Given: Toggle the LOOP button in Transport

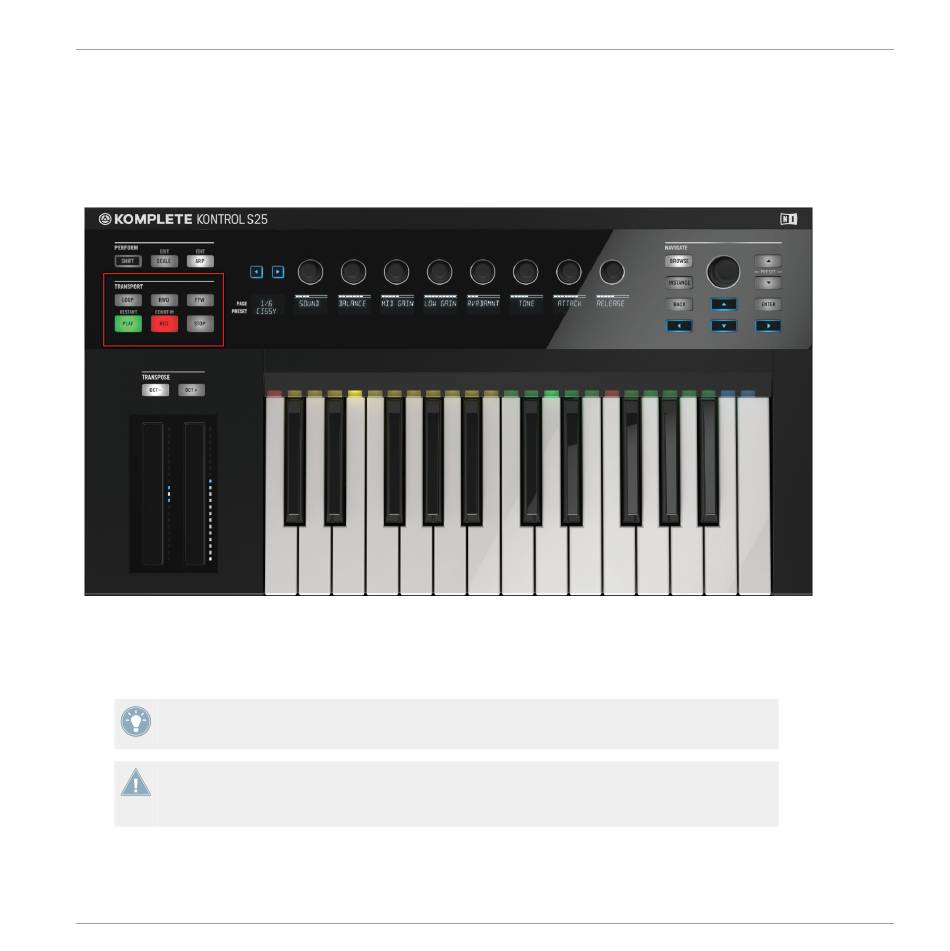Looking at the screenshot, I should pos(128,300).
